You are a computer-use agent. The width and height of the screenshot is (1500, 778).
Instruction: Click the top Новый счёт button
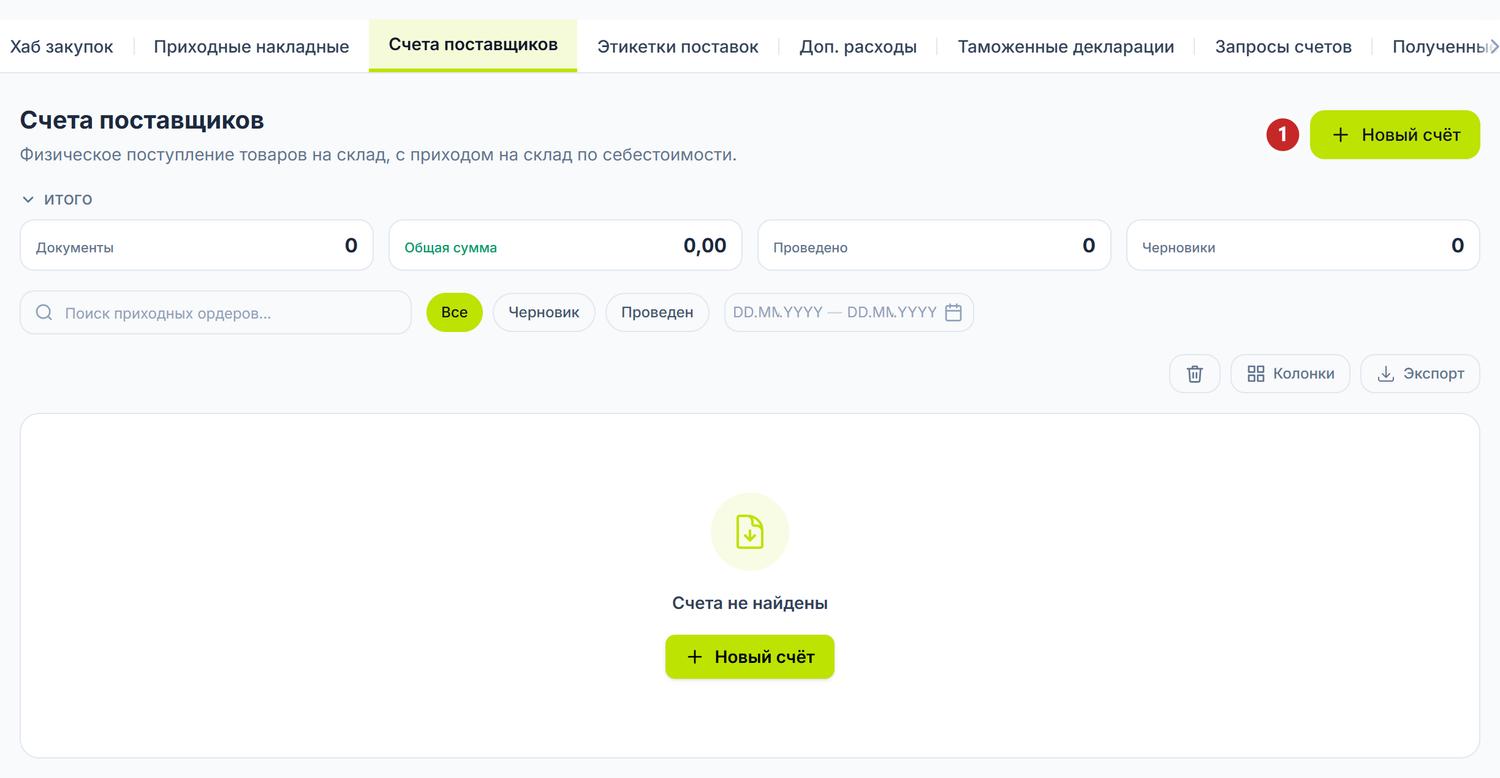click(1395, 135)
